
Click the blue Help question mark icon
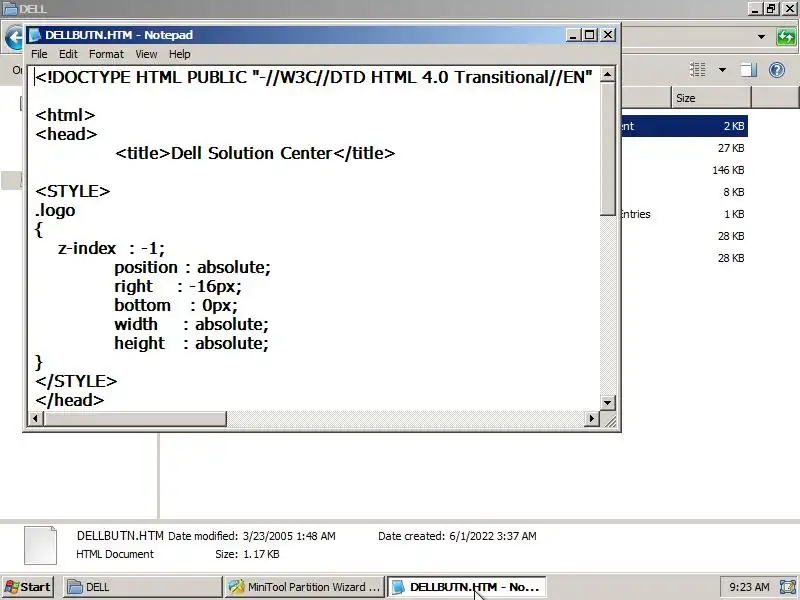point(777,69)
